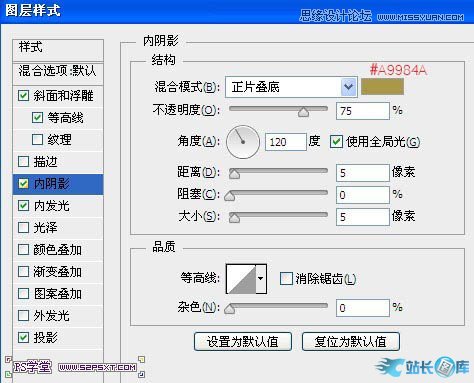Uncheck the 投影 checkbox
The height and width of the screenshot is (383, 474).
click(23, 337)
